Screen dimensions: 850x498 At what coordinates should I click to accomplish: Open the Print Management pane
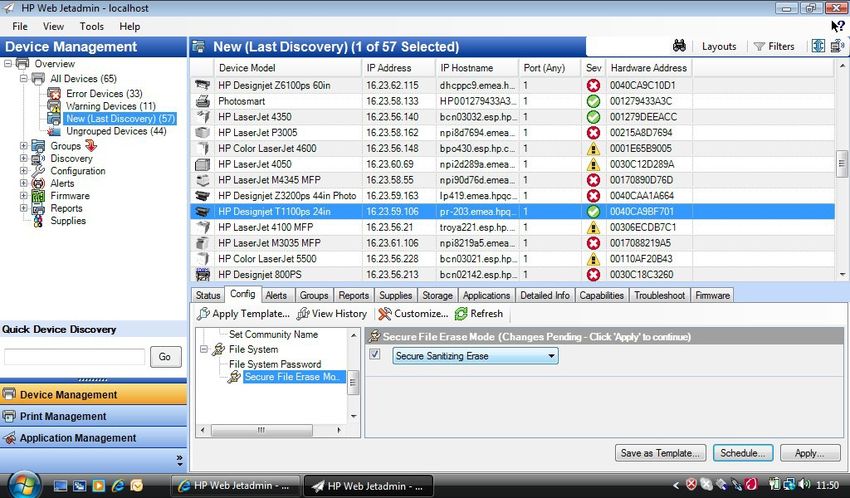93,416
